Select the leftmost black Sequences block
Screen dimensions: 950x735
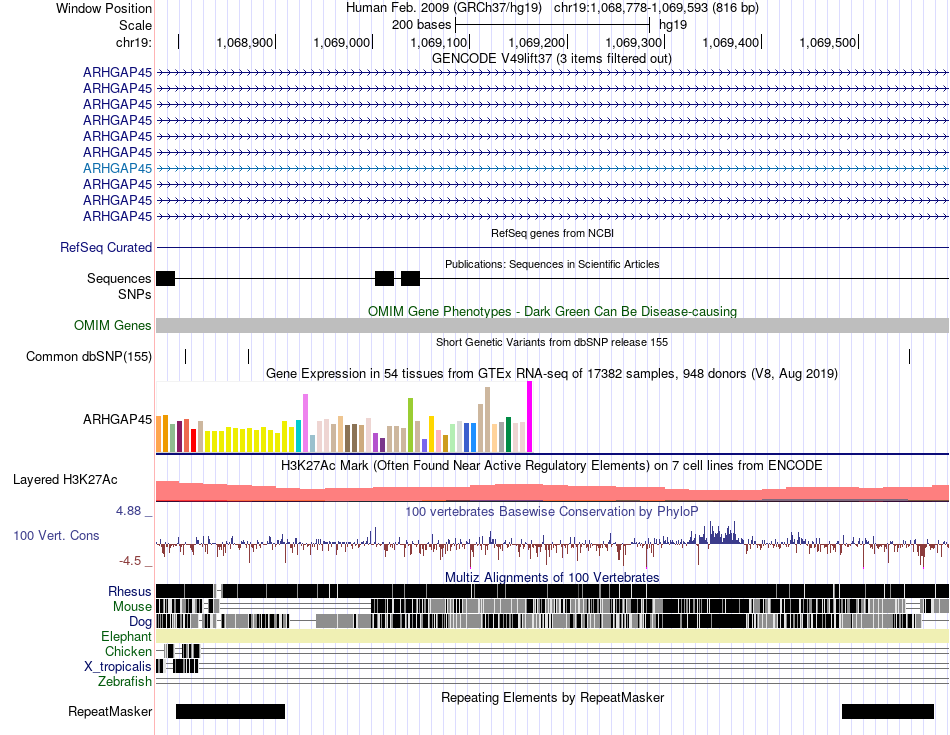pyautogui.click(x=165, y=279)
